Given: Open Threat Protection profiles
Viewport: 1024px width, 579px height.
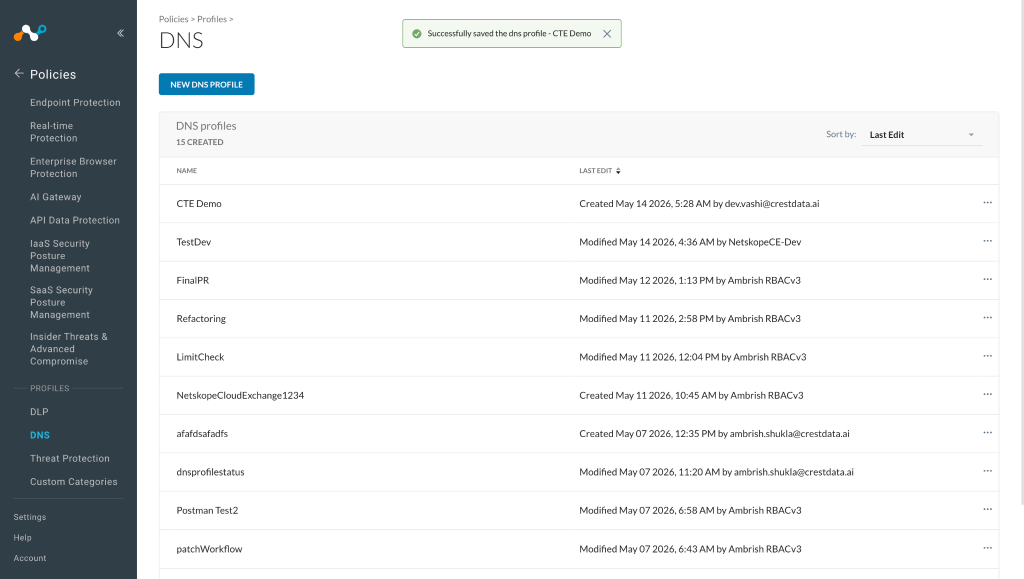Looking at the screenshot, I should [x=70, y=458].
